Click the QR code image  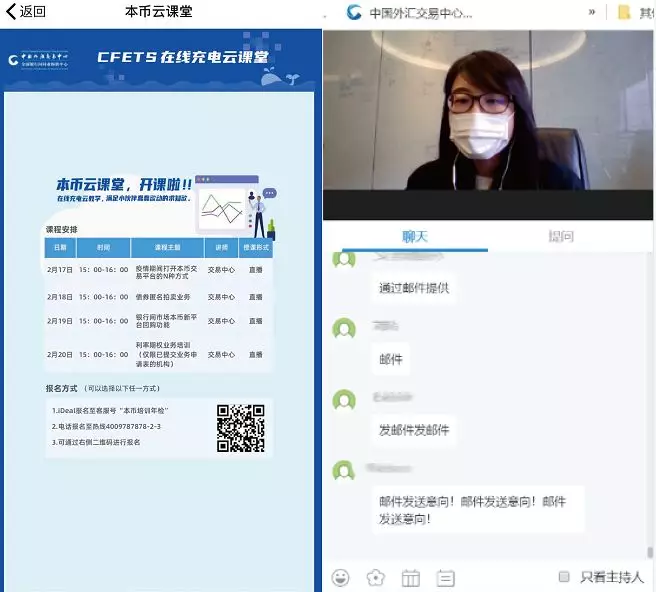pos(241,427)
